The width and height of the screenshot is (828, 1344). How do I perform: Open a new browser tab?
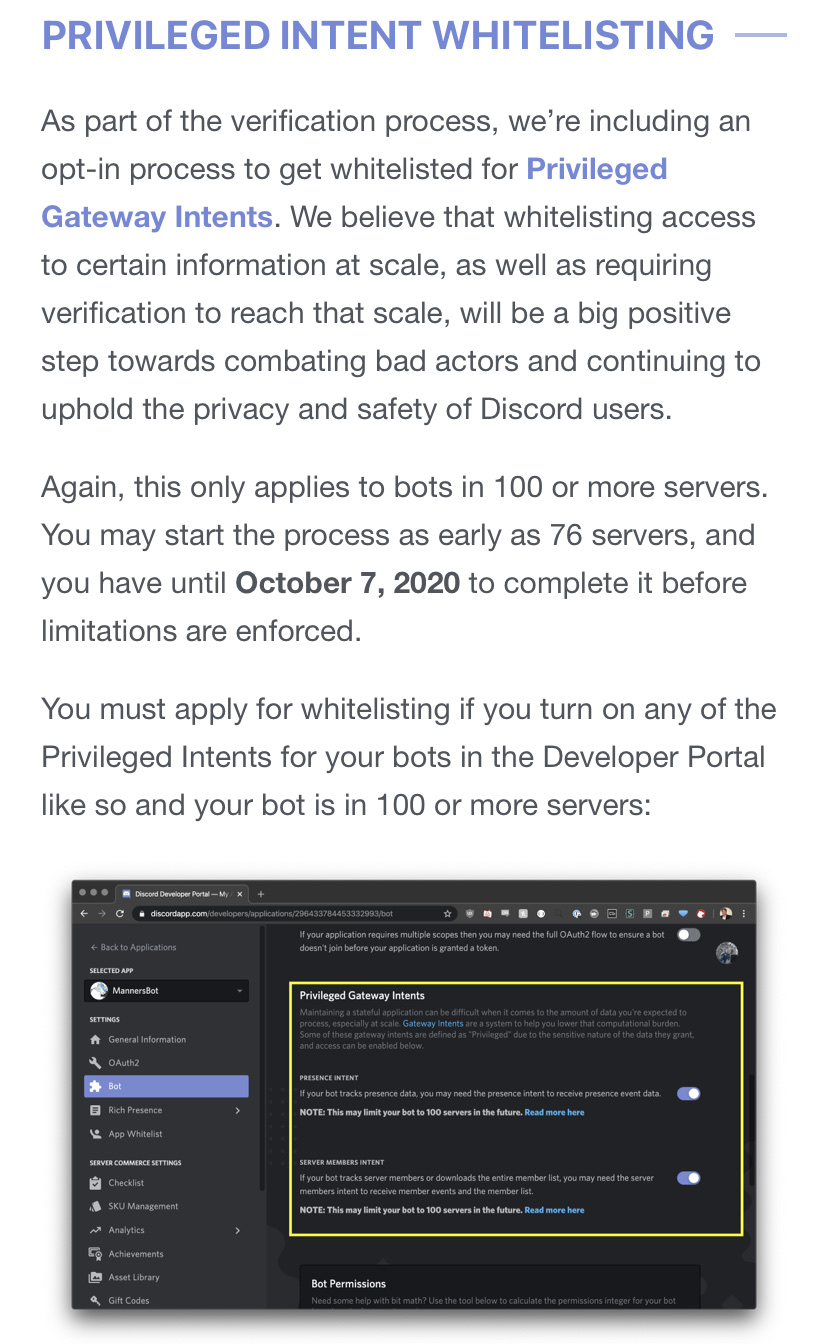[259, 893]
